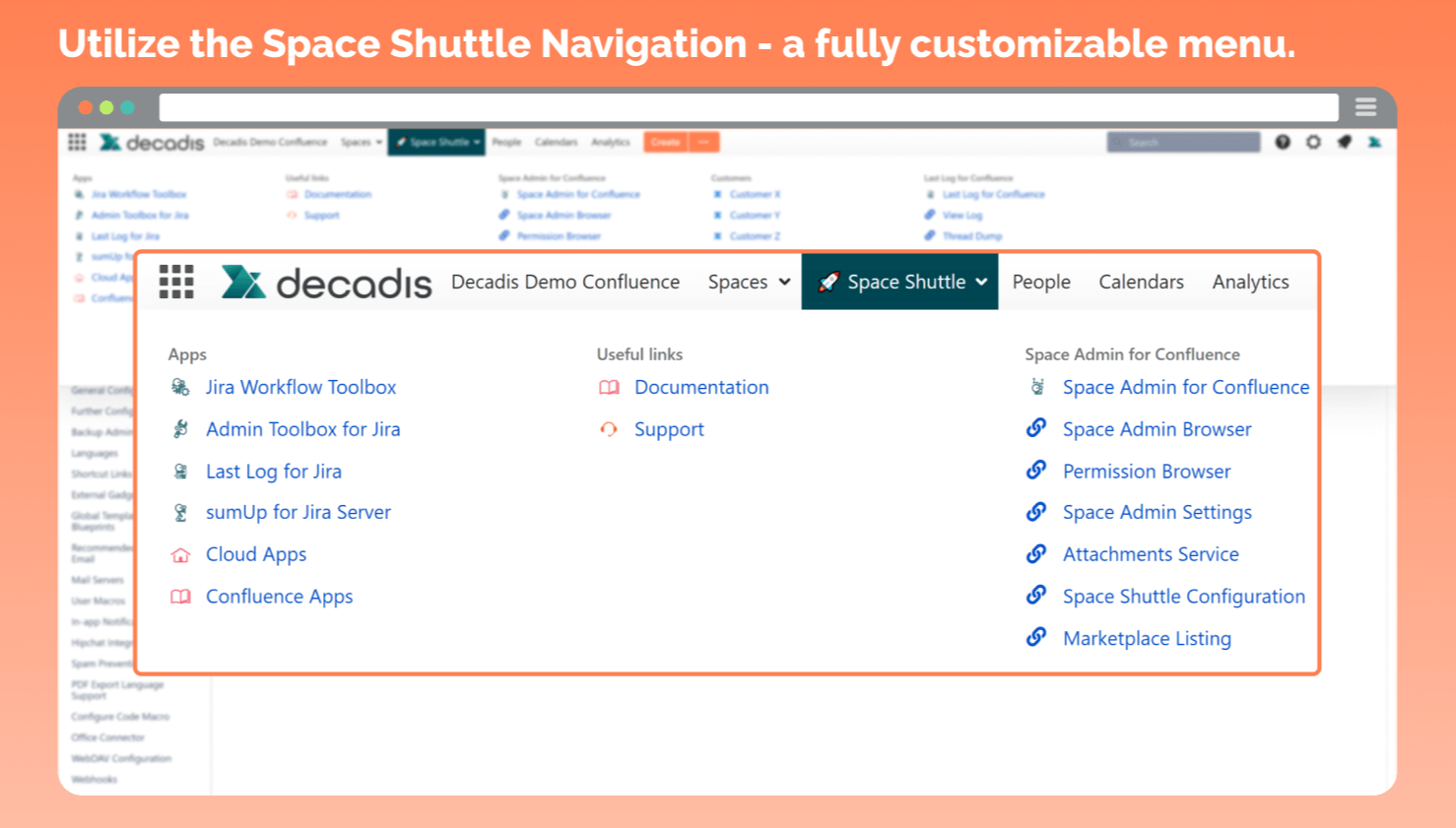Image resolution: width=1456 pixels, height=828 pixels.
Task: Open the Last Log for Confluence link in the background
Action: pos(994,195)
